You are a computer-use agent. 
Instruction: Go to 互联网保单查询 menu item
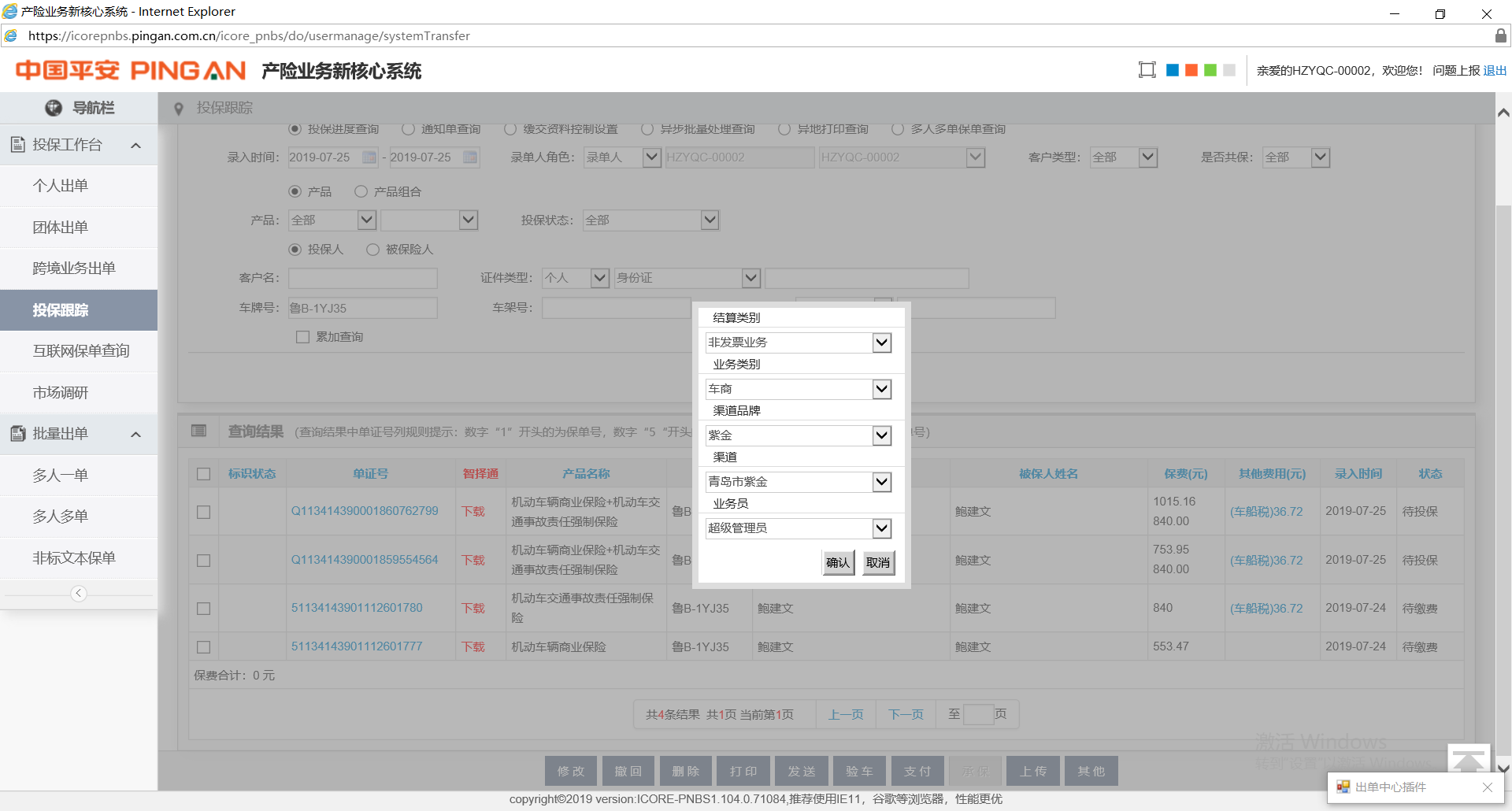81,351
